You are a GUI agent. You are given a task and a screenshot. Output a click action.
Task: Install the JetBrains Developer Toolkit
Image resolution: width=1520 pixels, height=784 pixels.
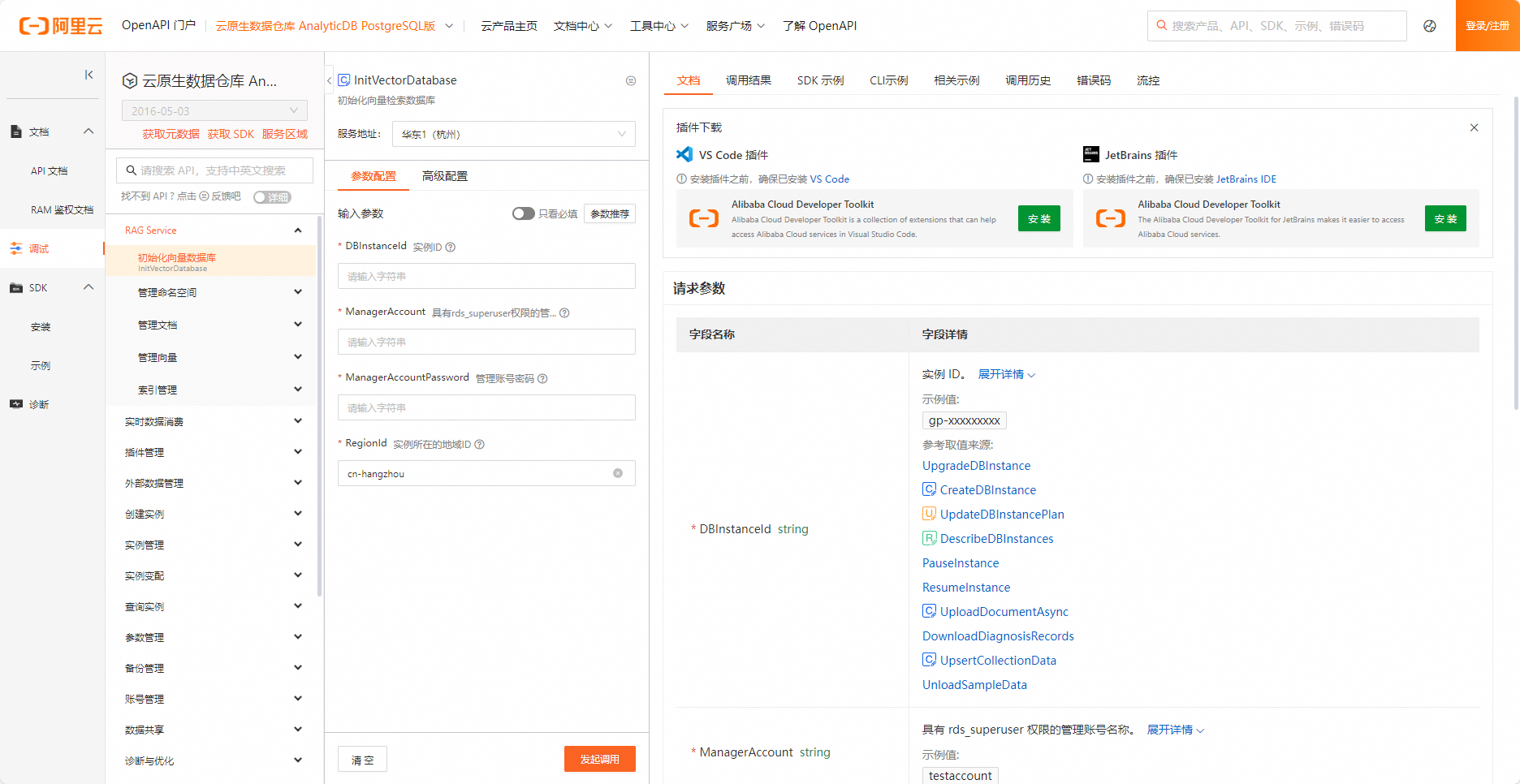(1445, 218)
